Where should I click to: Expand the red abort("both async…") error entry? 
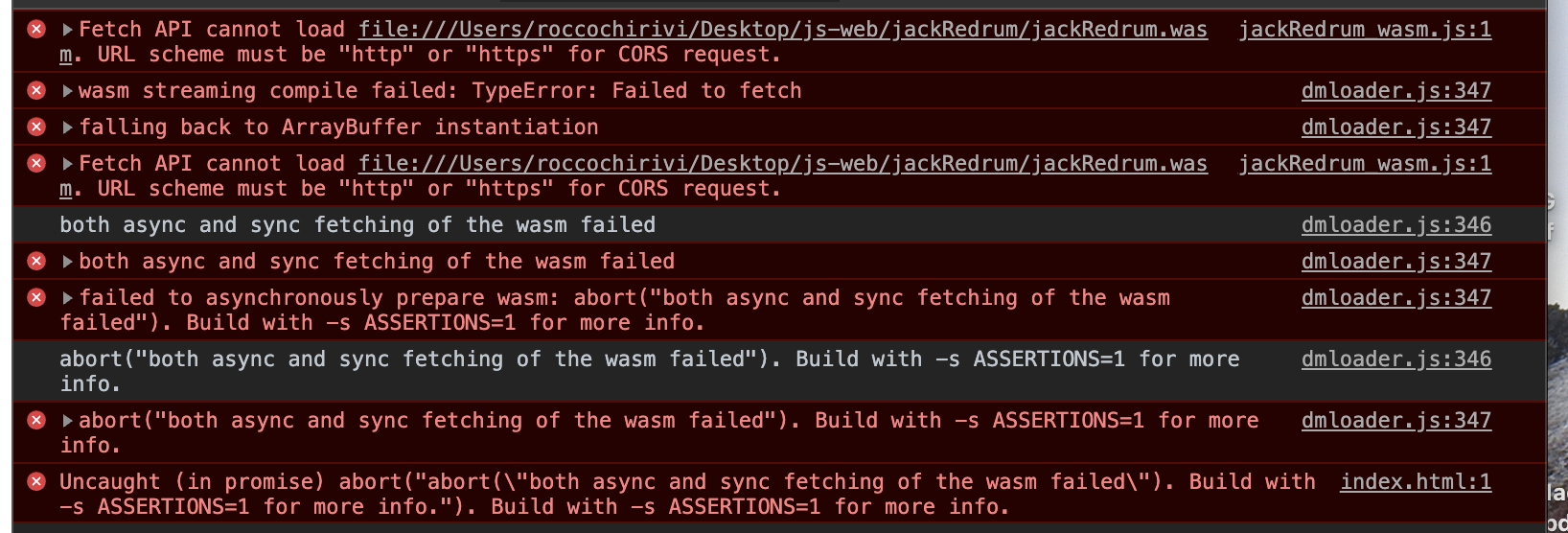point(67,421)
